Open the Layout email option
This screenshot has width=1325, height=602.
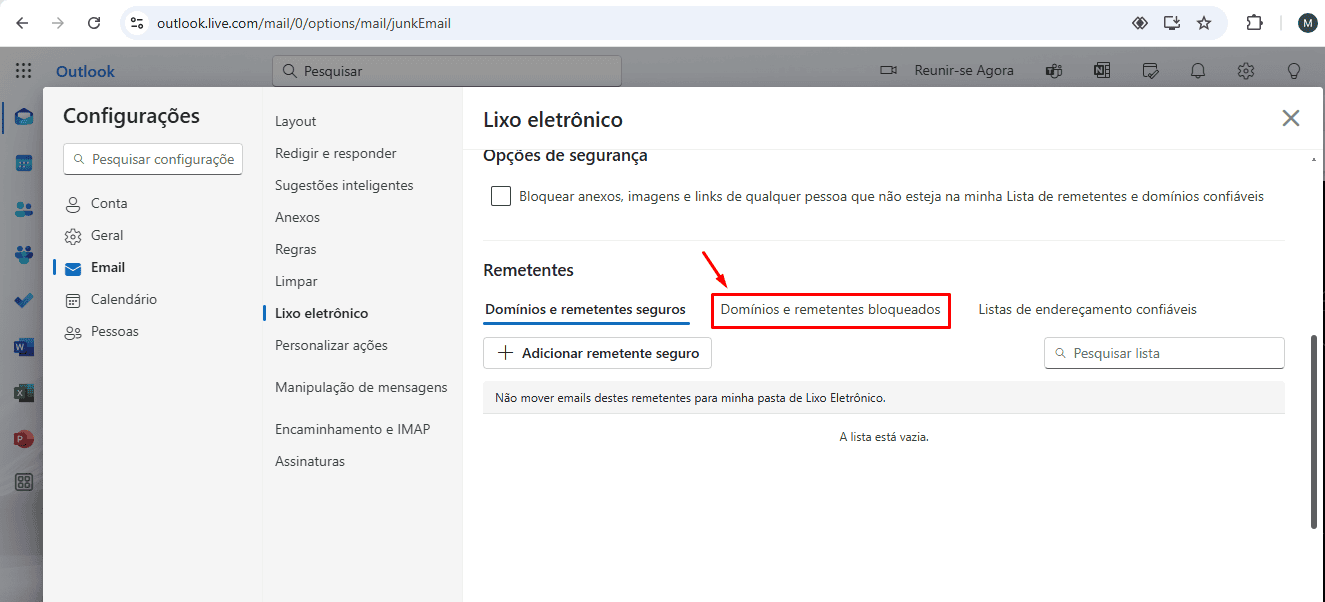pyautogui.click(x=295, y=121)
